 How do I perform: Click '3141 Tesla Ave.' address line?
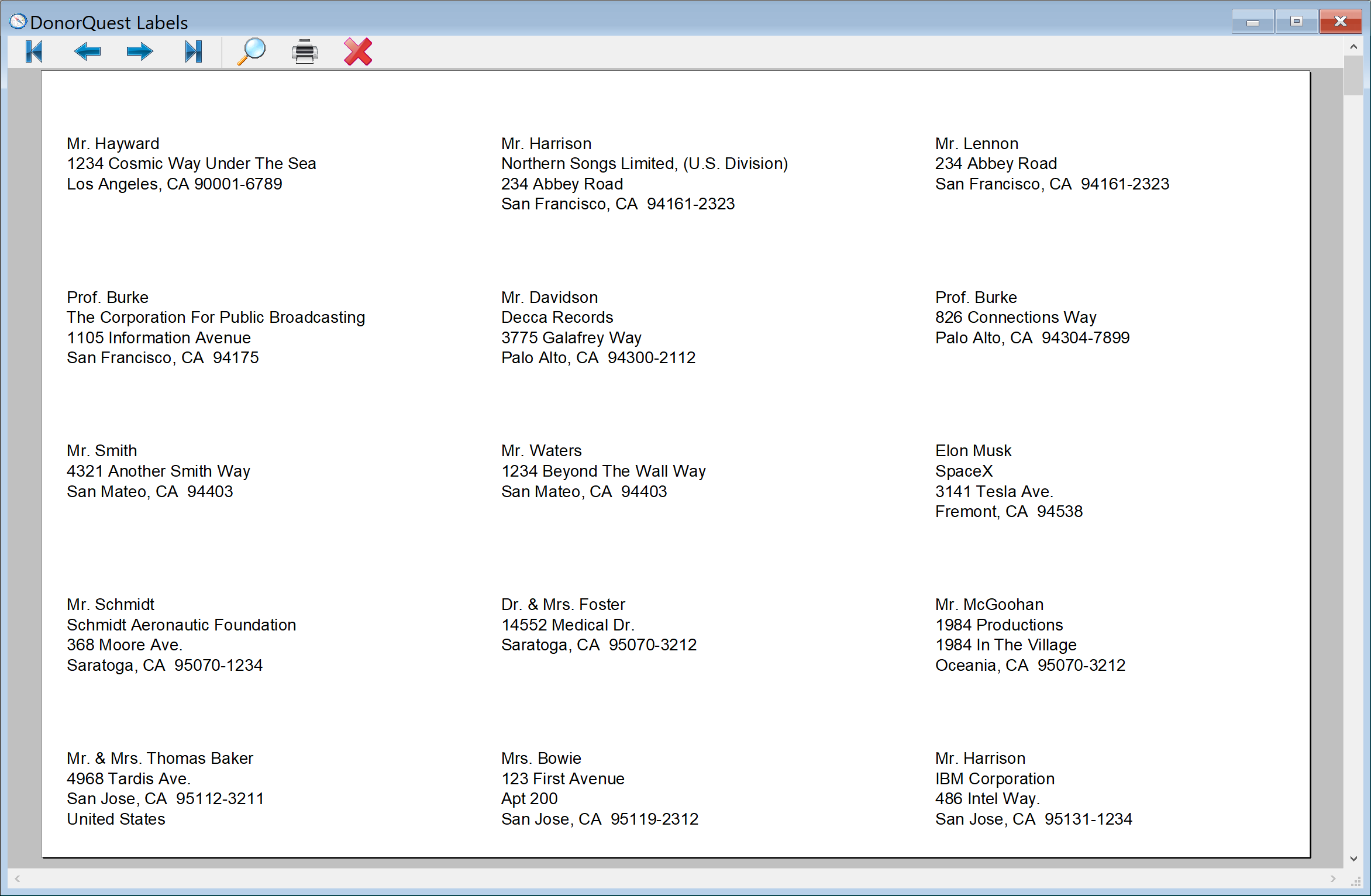994,491
